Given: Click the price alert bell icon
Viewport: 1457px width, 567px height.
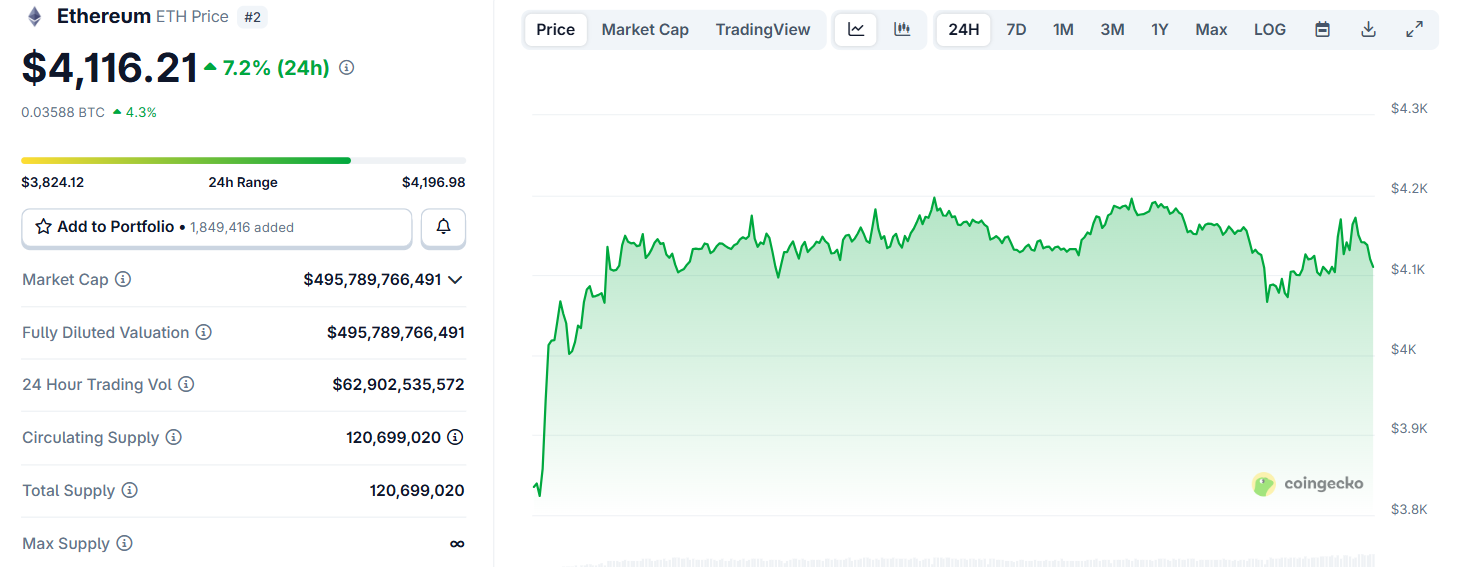Looking at the screenshot, I should [444, 227].
